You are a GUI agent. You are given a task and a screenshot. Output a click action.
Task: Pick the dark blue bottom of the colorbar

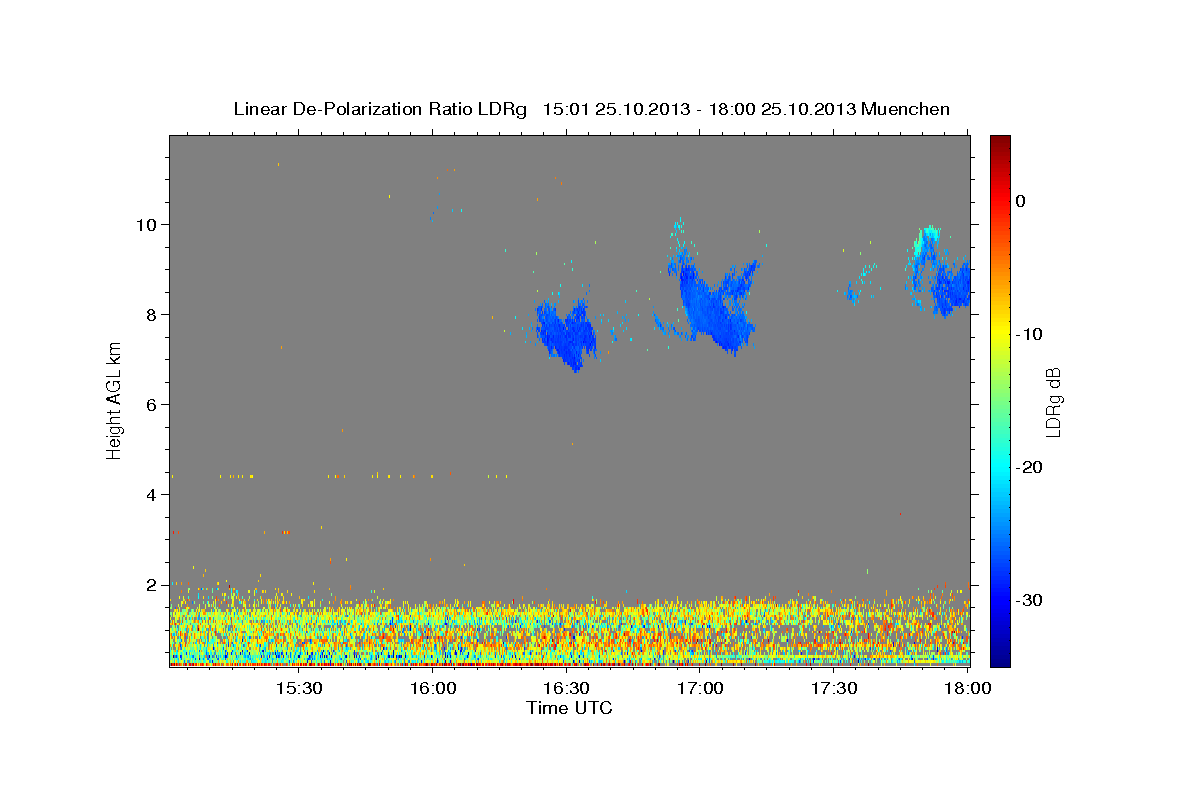coord(1000,658)
